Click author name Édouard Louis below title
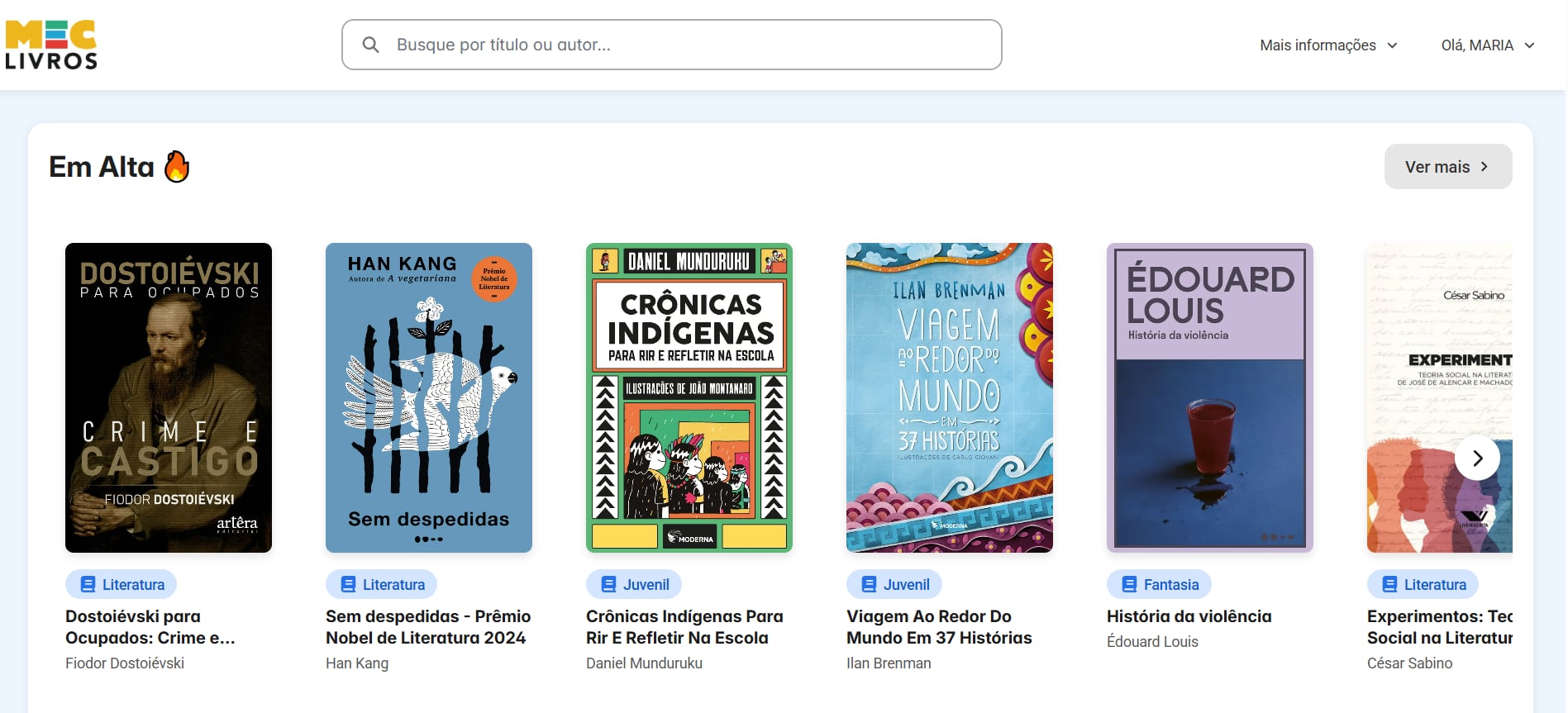The image size is (1568, 713). pyautogui.click(x=1152, y=641)
